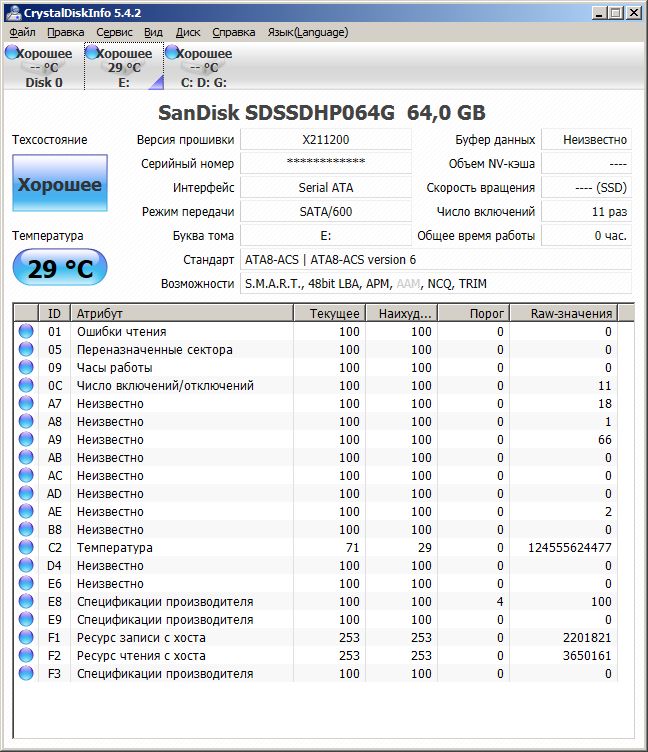Screen dimensions: 648x752
Task: Click the 11 раз power-on count field
Action: tap(586, 212)
